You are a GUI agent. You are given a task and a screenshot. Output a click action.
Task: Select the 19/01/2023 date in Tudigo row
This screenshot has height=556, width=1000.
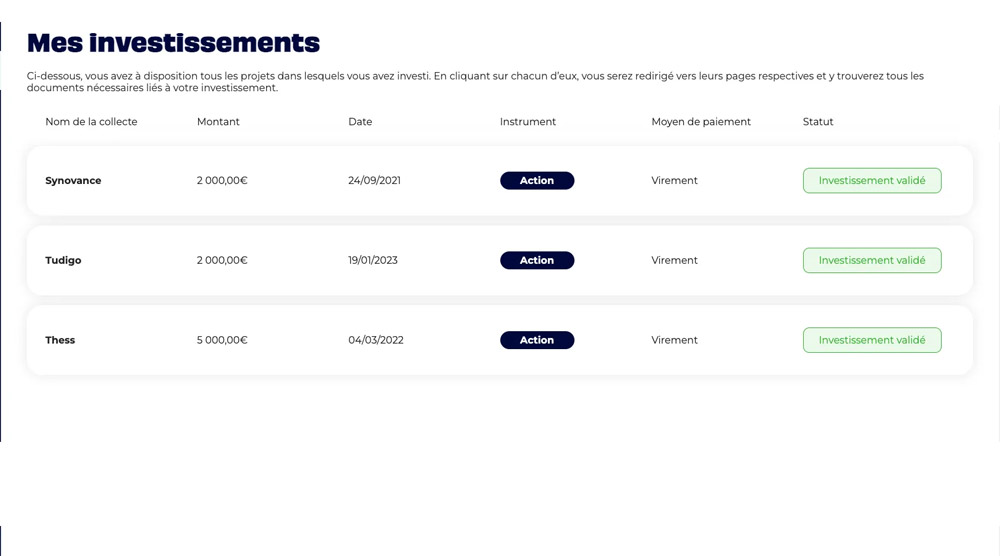click(373, 260)
